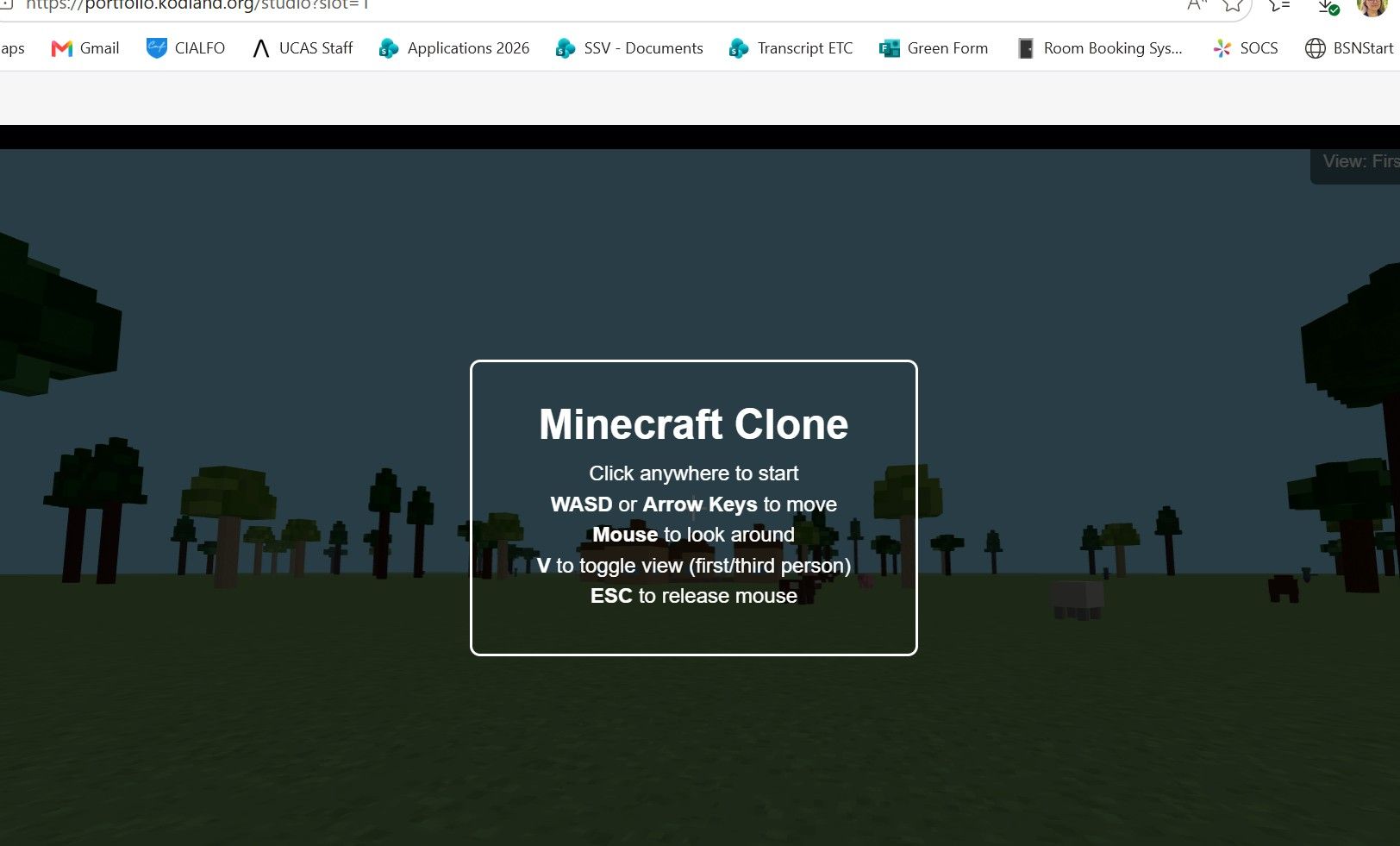Click the downloads icon with green checkmark

tap(1328, 6)
